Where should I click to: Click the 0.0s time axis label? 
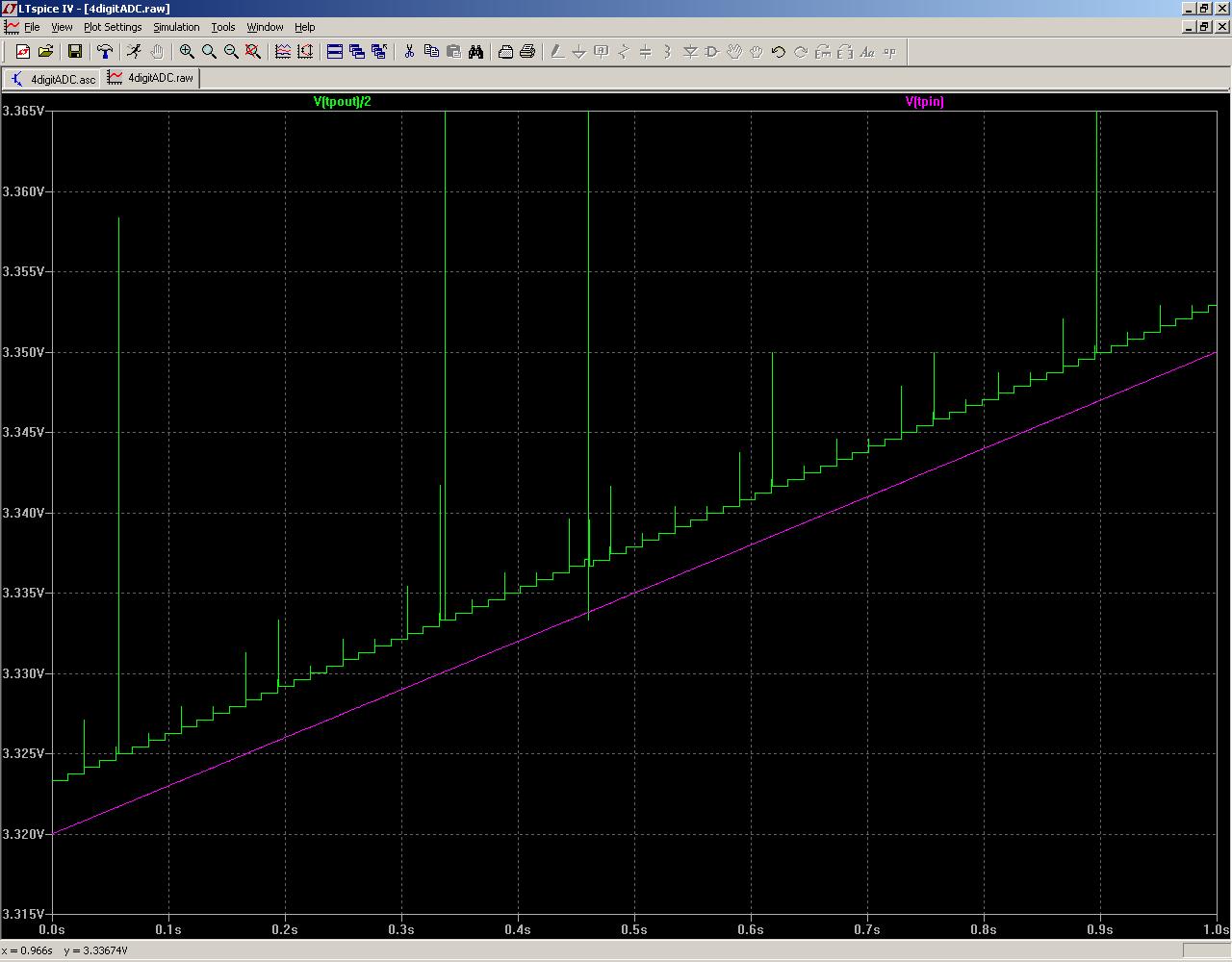[51, 929]
